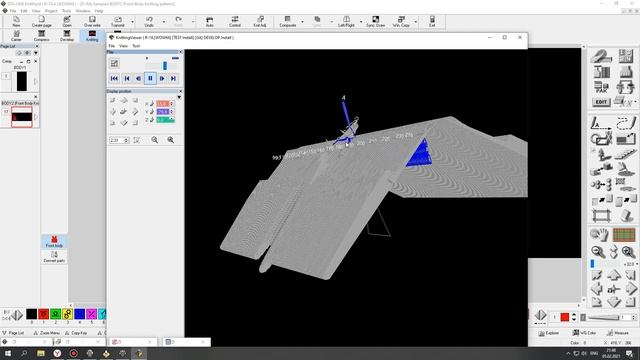Click the Create page toolbar icon
Viewport: 640px width, 360px height.
[42, 22]
